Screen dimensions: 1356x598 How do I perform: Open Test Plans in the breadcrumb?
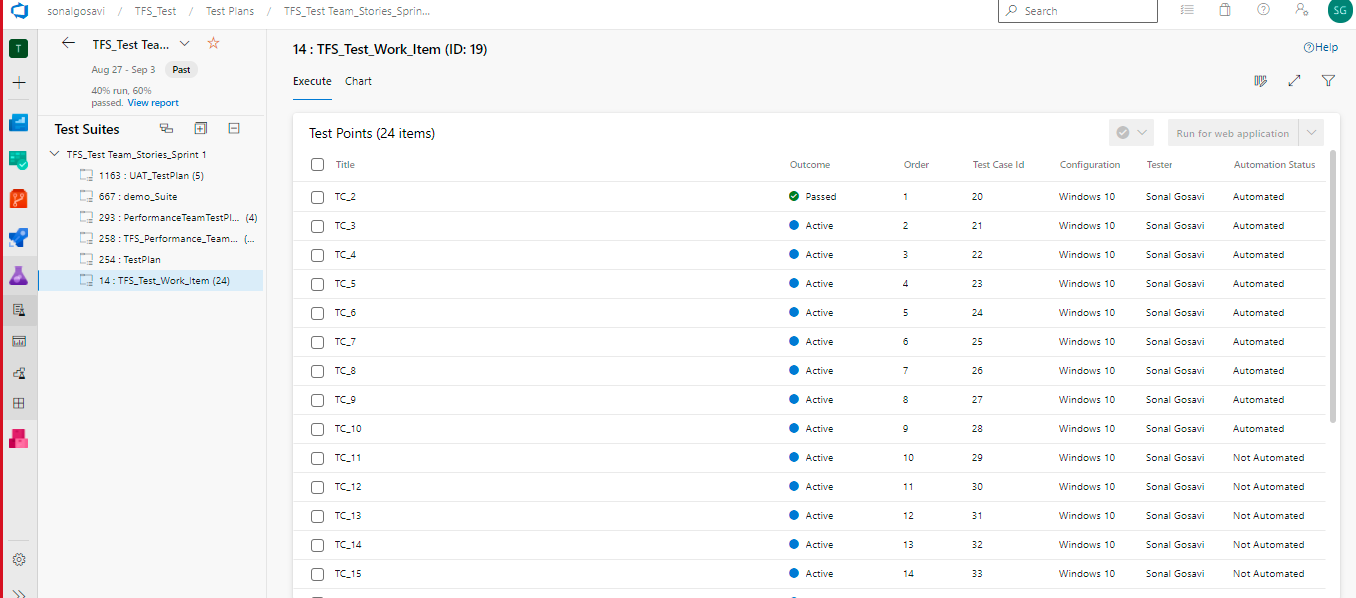coord(229,11)
